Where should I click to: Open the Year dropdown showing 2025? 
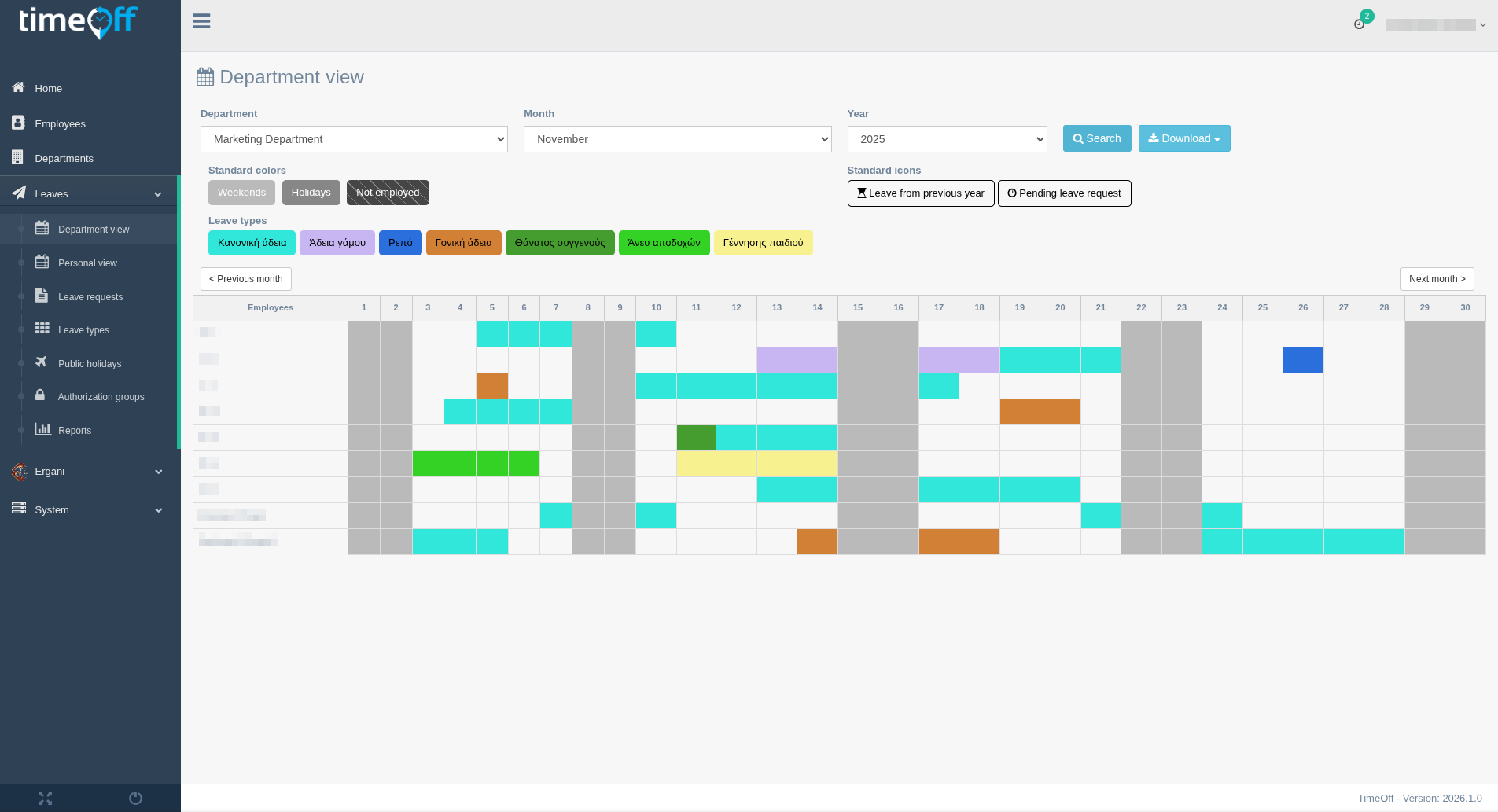tap(946, 139)
